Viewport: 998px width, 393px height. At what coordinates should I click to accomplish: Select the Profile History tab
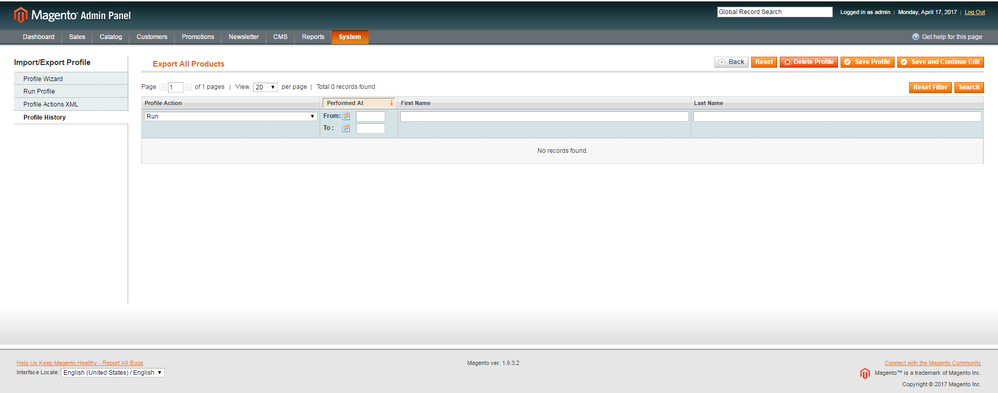(71, 117)
